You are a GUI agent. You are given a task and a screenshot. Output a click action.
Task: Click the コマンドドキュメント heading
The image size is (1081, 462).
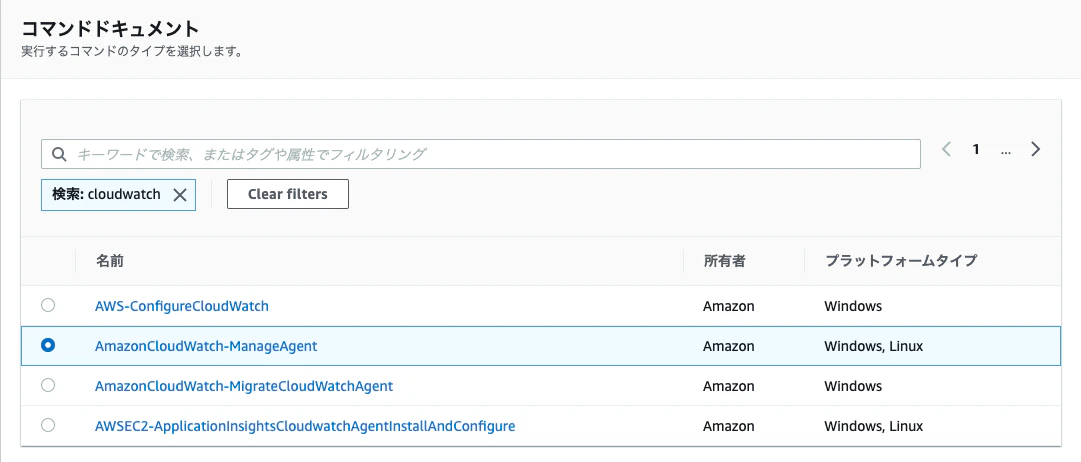pyautogui.click(x=110, y=29)
